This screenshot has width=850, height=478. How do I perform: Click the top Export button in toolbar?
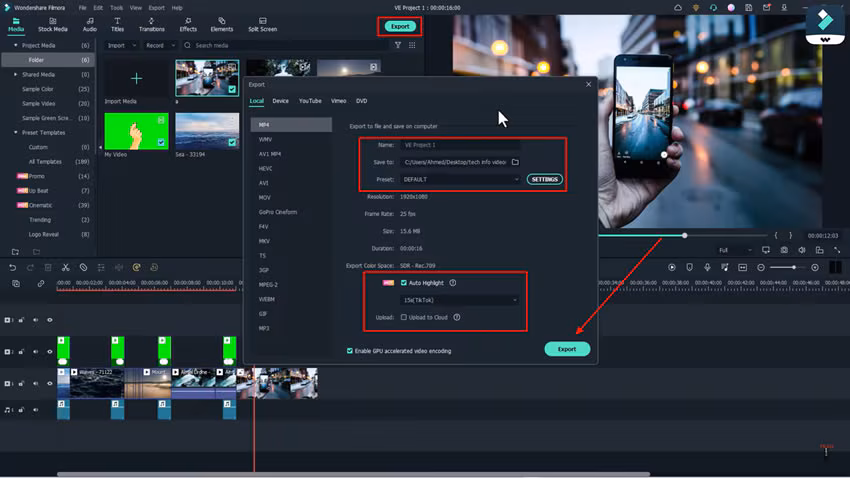pyautogui.click(x=400, y=26)
